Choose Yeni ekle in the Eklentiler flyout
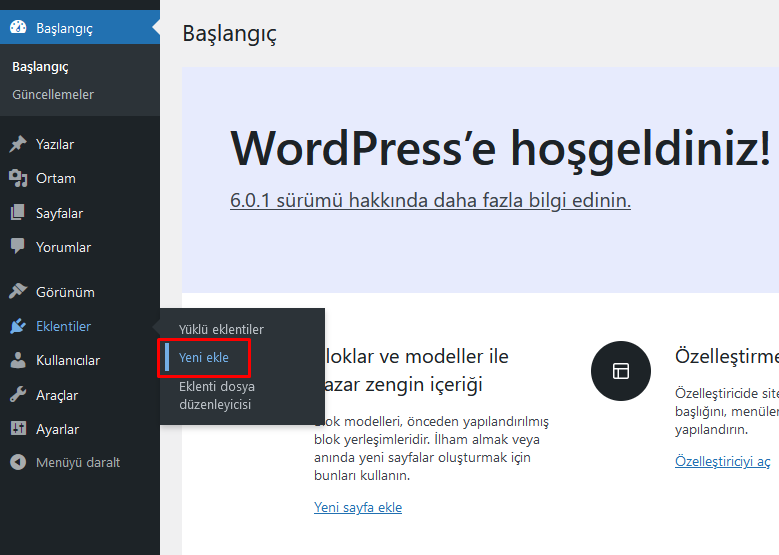 [204, 357]
